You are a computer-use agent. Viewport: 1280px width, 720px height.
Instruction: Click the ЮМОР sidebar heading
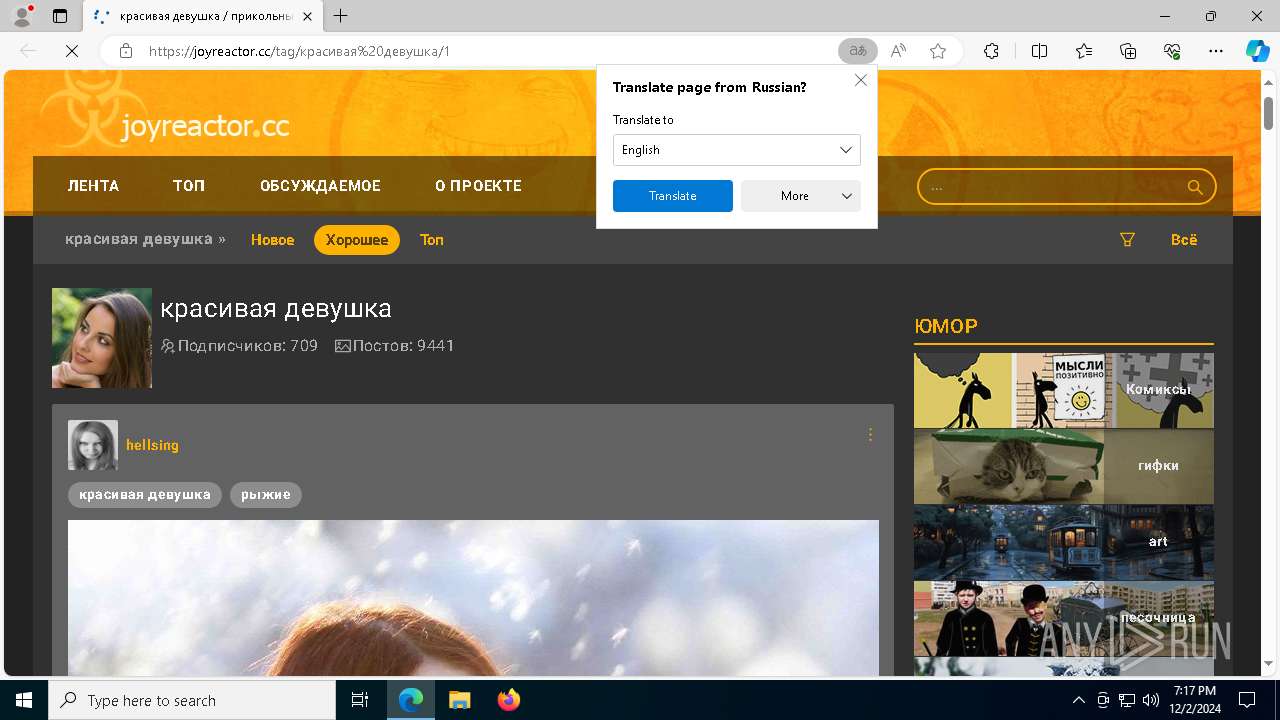(x=946, y=326)
